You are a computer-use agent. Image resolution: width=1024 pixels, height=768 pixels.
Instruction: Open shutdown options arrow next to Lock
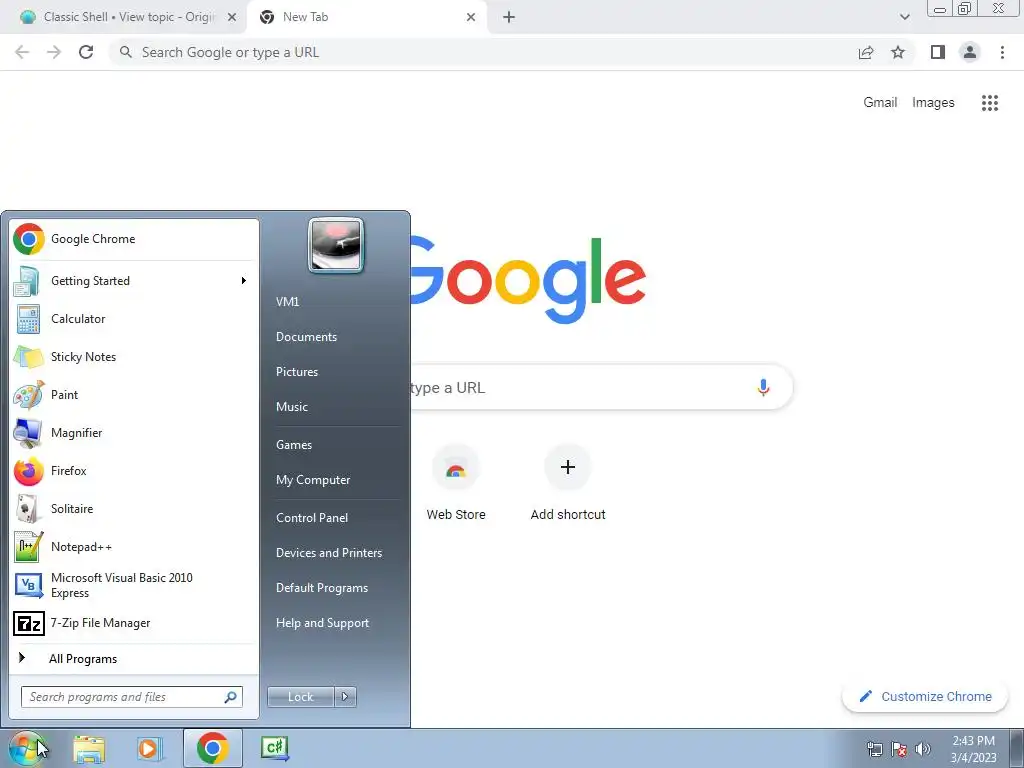[x=345, y=697]
